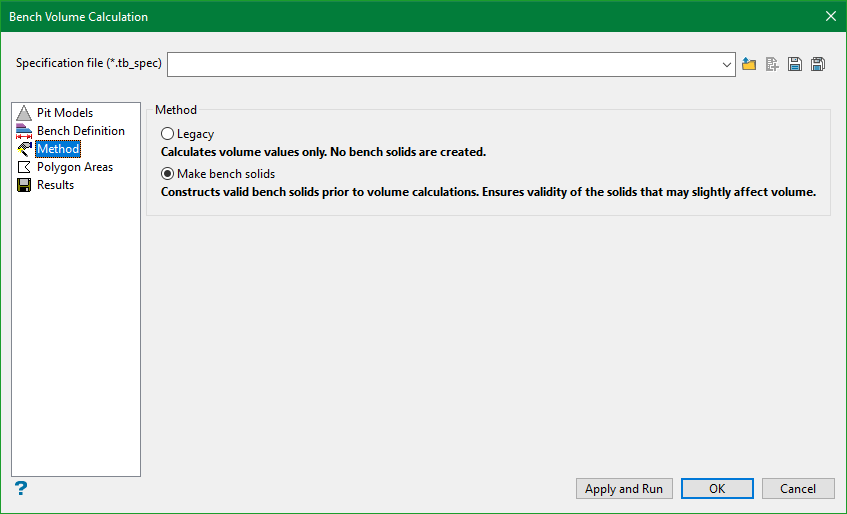Click the new specification file icon
The width and height of the screenshot is (847, 514).
(x=772, y=65)
